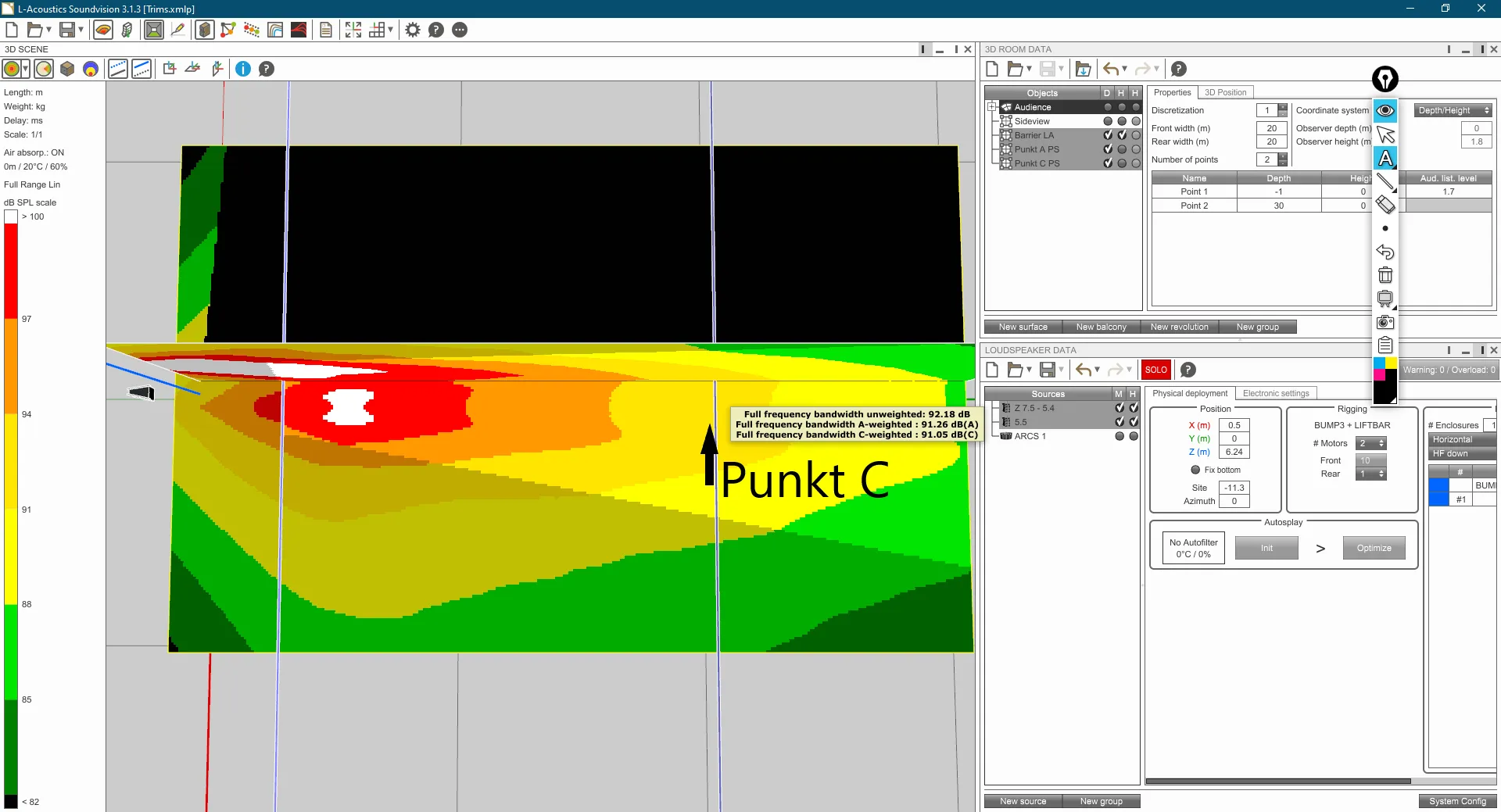The height and width of the screenshot is (812, 1501).
Task: Select the pencil drawing tool in main toolbar
Action: [x=178, y=30]
